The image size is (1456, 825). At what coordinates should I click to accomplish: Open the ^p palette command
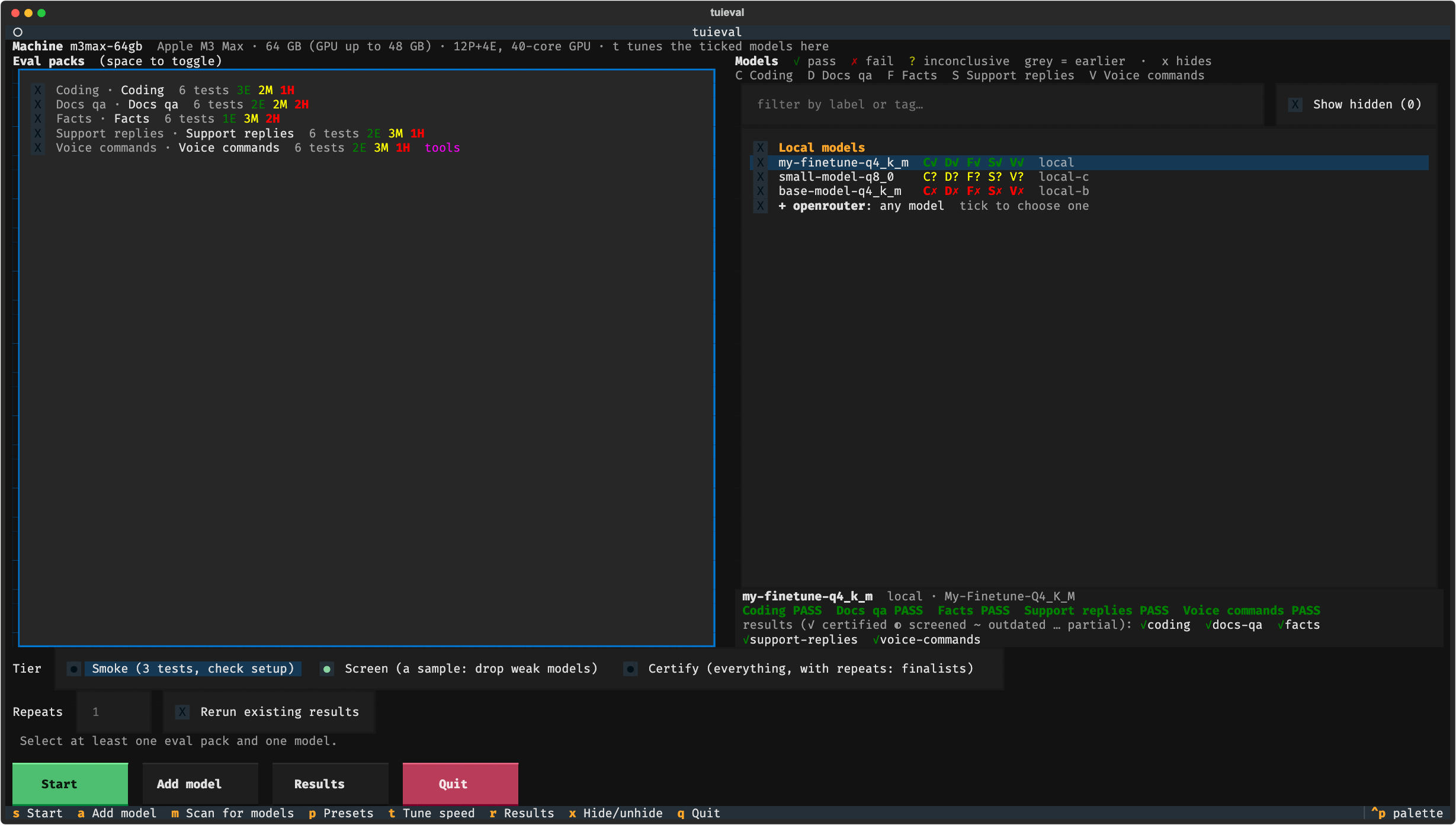click(x=1407, y=813)
